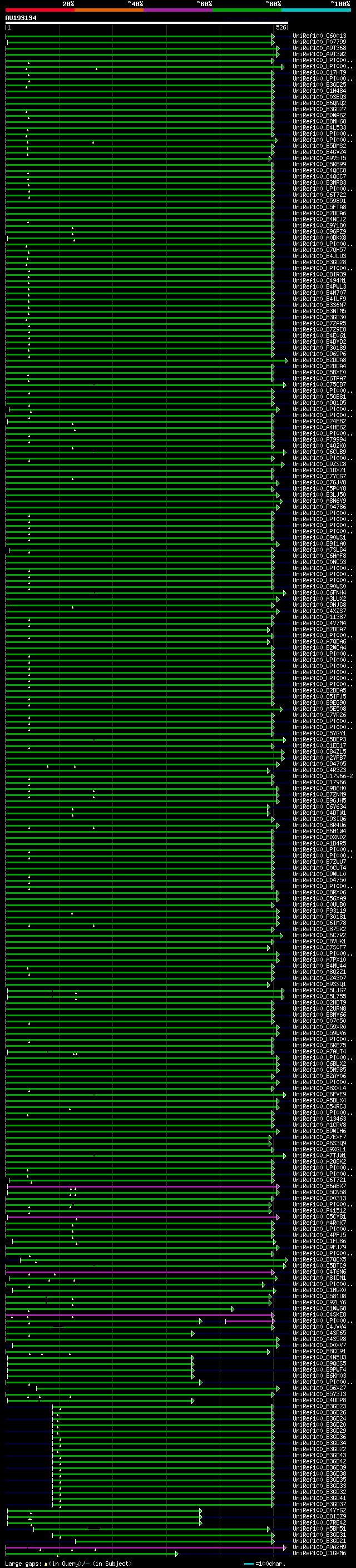
Task: Open hit UniRef100_C1H484
Action: click(x=319, y=91)
